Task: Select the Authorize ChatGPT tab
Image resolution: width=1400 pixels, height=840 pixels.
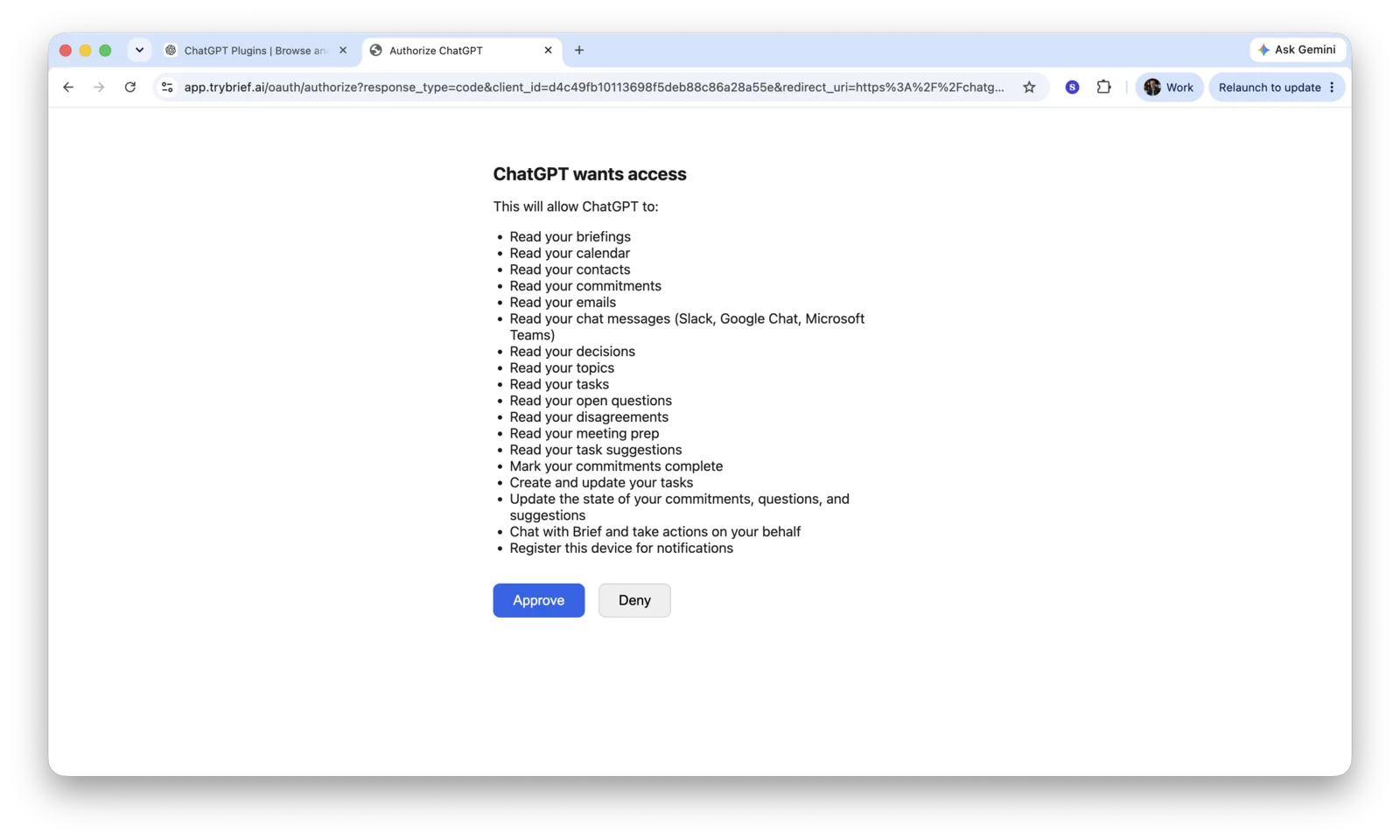Action: point(461,51)
